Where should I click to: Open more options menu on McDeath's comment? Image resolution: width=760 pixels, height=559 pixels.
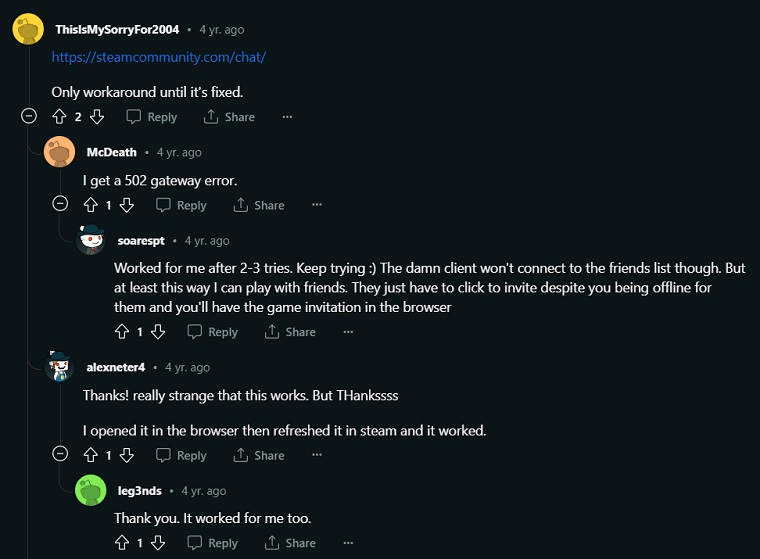(317, 205)
